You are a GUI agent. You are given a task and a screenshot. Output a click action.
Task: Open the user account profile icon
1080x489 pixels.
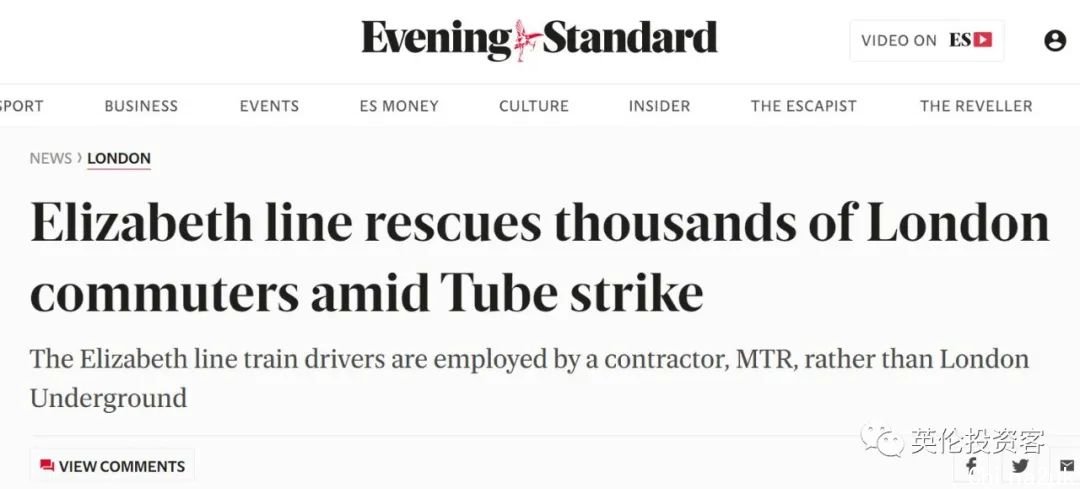tap(1054, 41)
